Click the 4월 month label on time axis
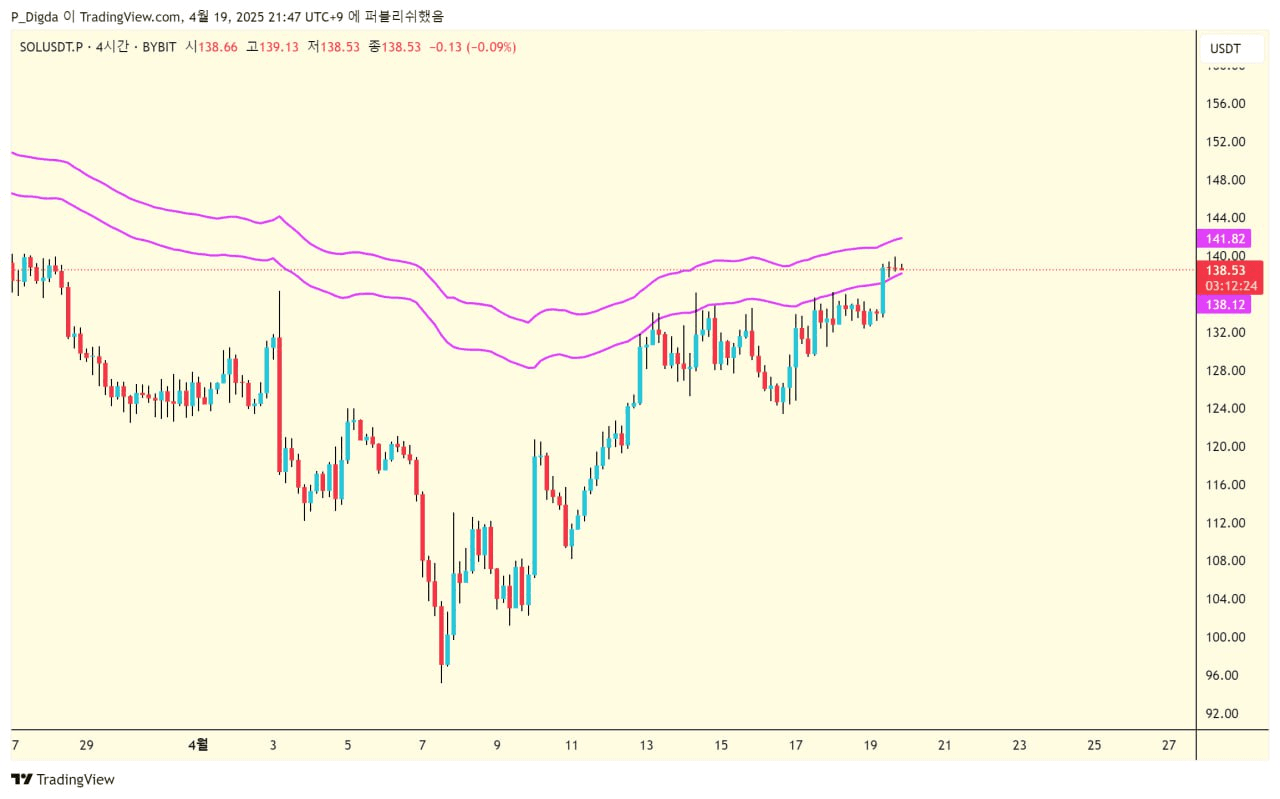This screenshot has width=1280, height=799. (198, 745)
